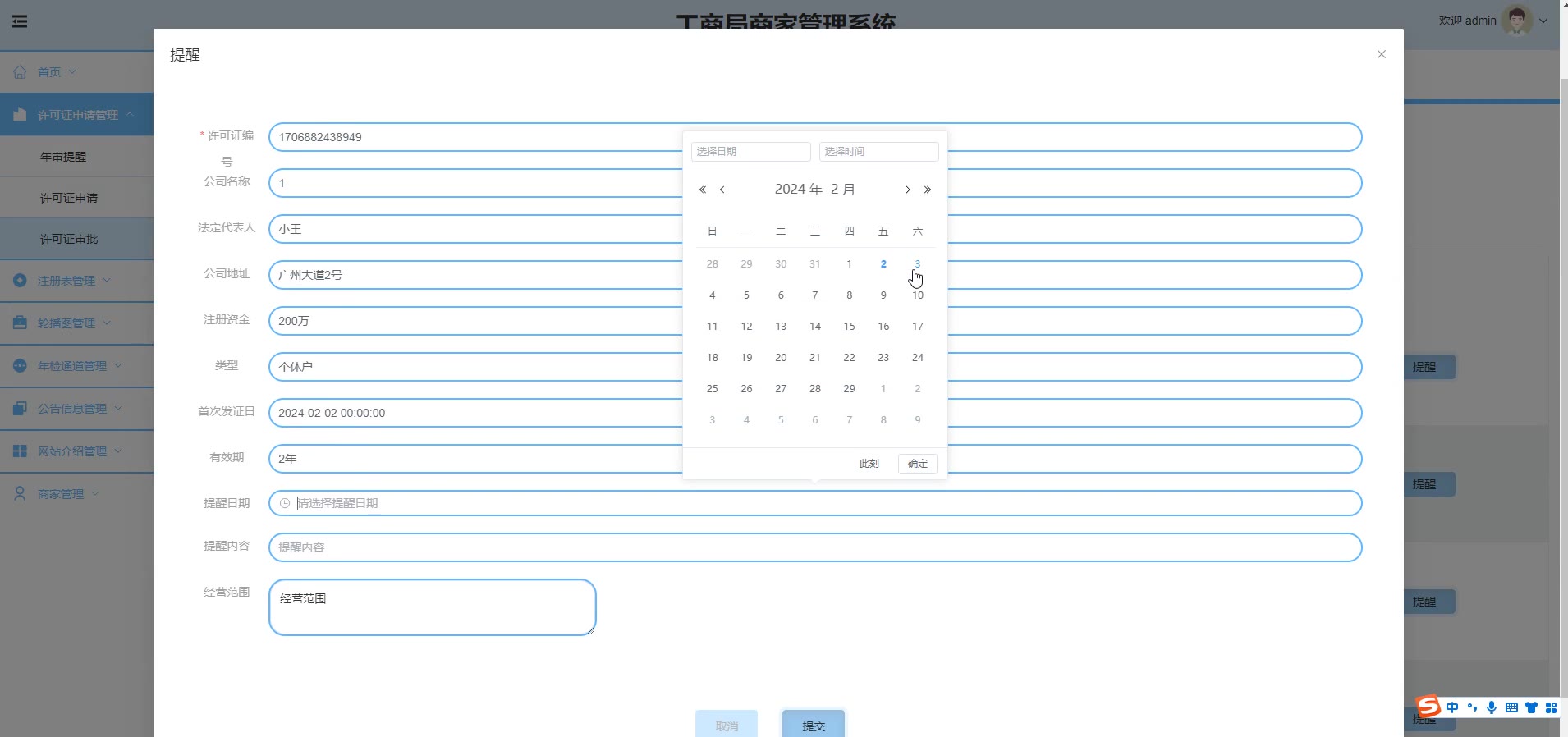Click the 许可证编号 input field
Image resolution: width=1568 pixels, height=737 pixels.
point(815,137)
